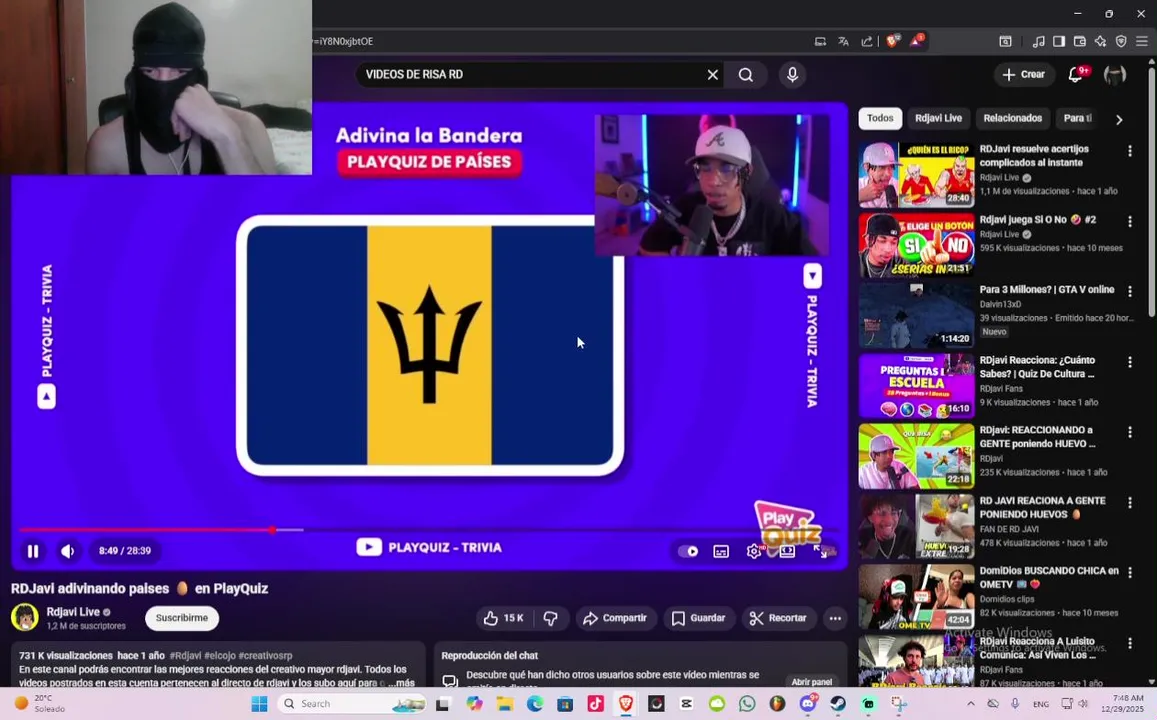
Task: Click the Compartir share button
Action: tap(615, 618)
